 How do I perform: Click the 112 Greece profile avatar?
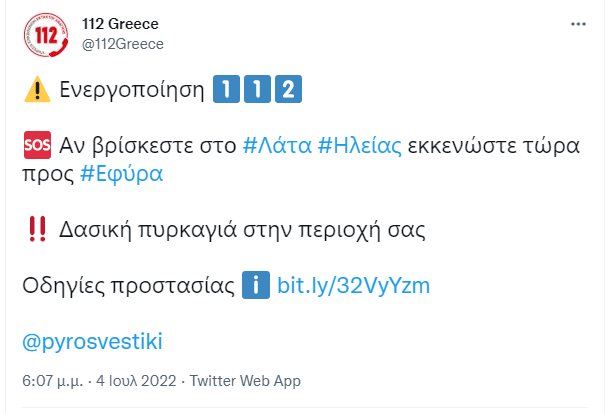click(45, 38)
